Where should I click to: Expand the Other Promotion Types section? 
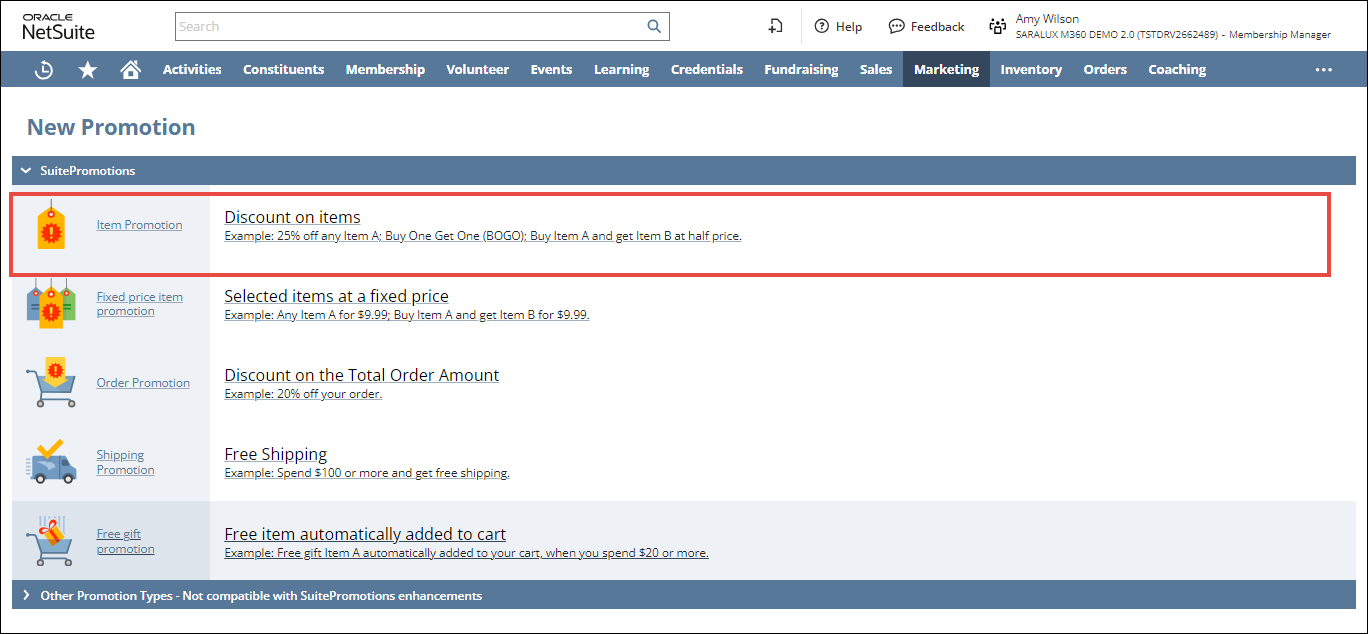[26, 596]
